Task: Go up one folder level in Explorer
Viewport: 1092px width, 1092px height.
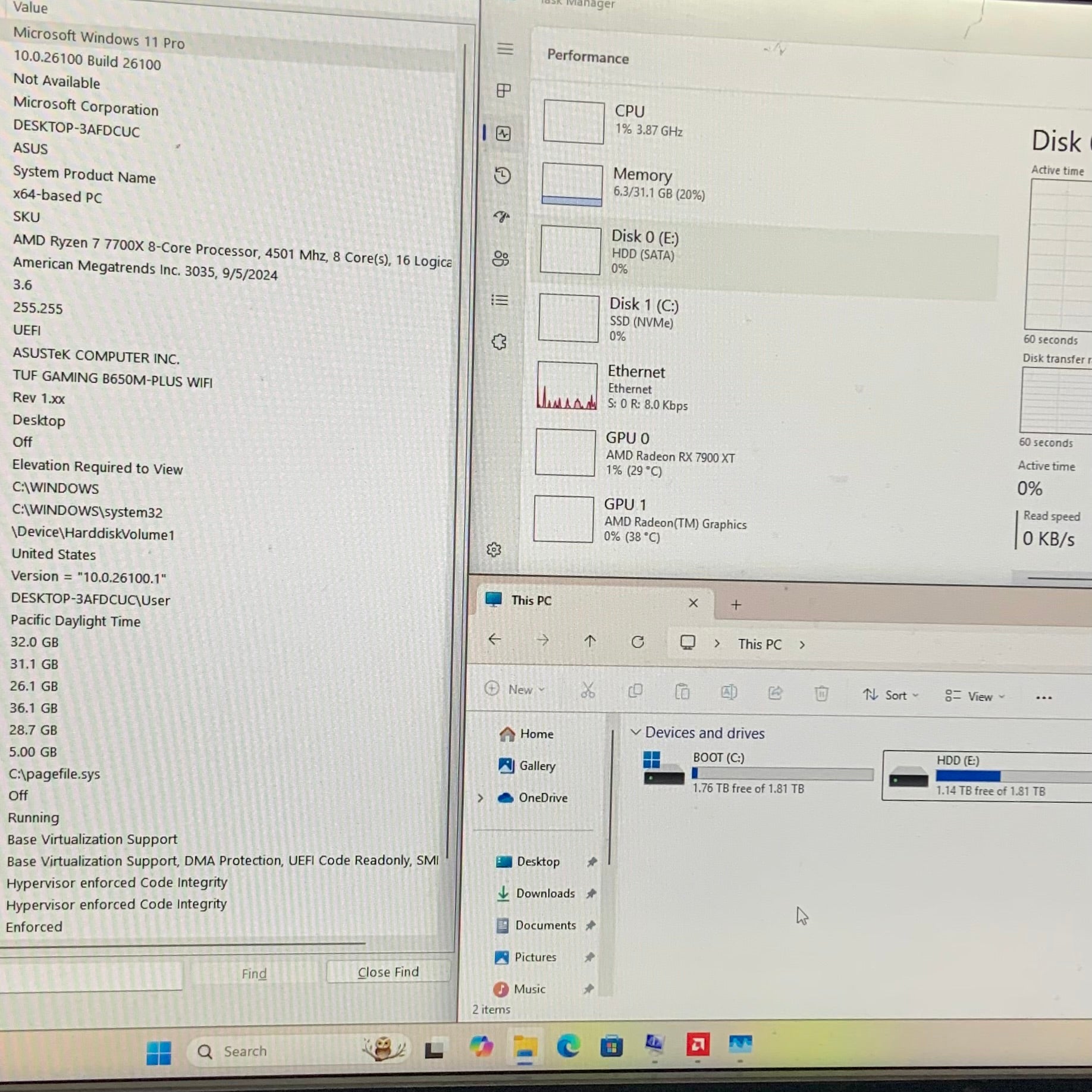Action: (589, 641)
